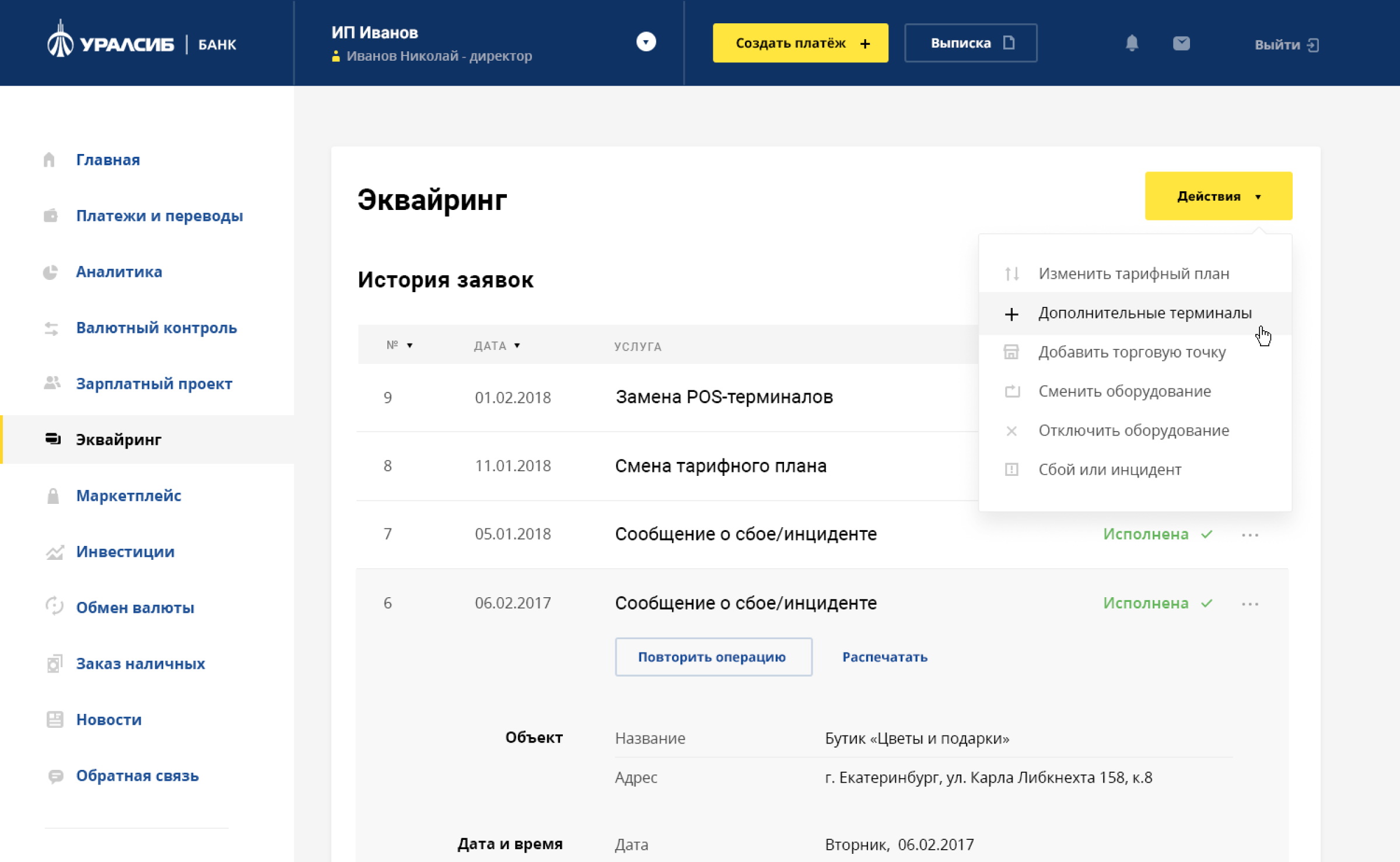
Task: Click the store icon for Добавить торговую точку
Action: point(1011,352)
